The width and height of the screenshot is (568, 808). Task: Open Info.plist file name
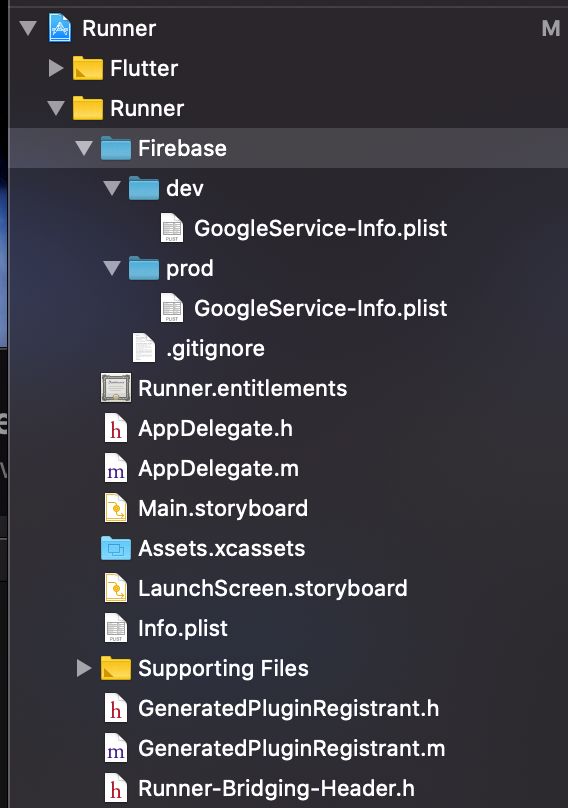pos(183,629)
